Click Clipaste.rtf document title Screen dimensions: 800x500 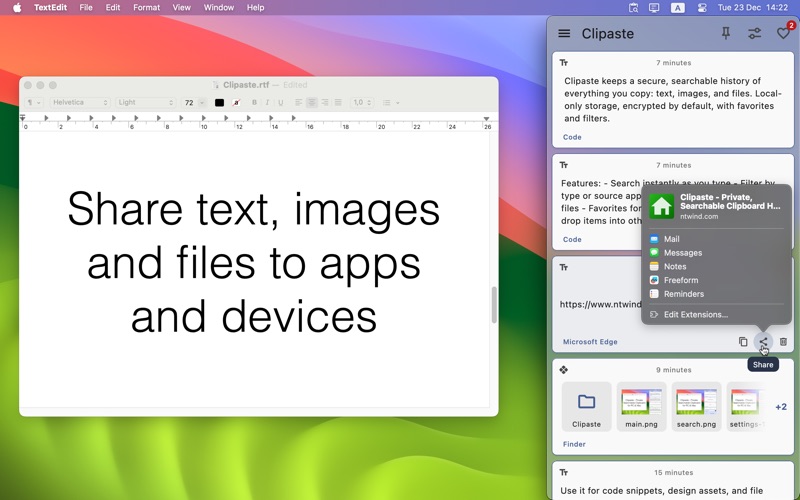point(246,85)
